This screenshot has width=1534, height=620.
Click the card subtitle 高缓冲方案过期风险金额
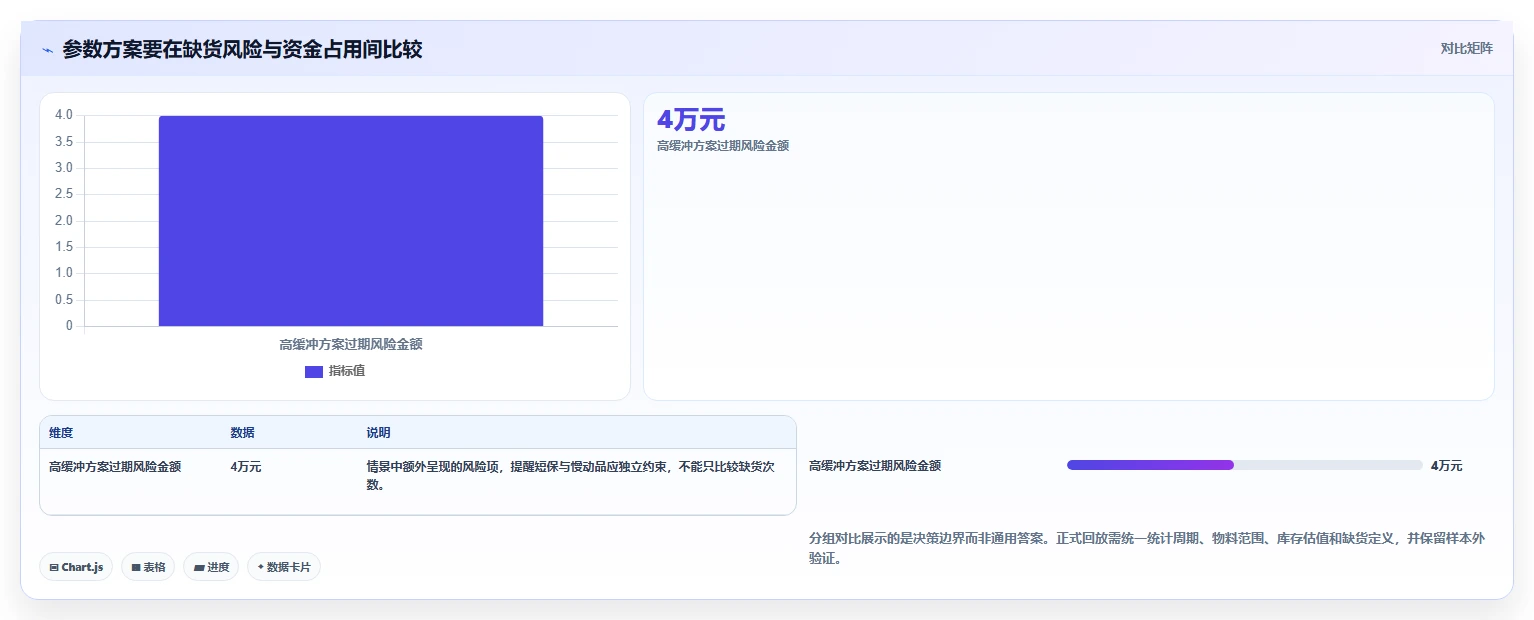(x=723, y=146)
